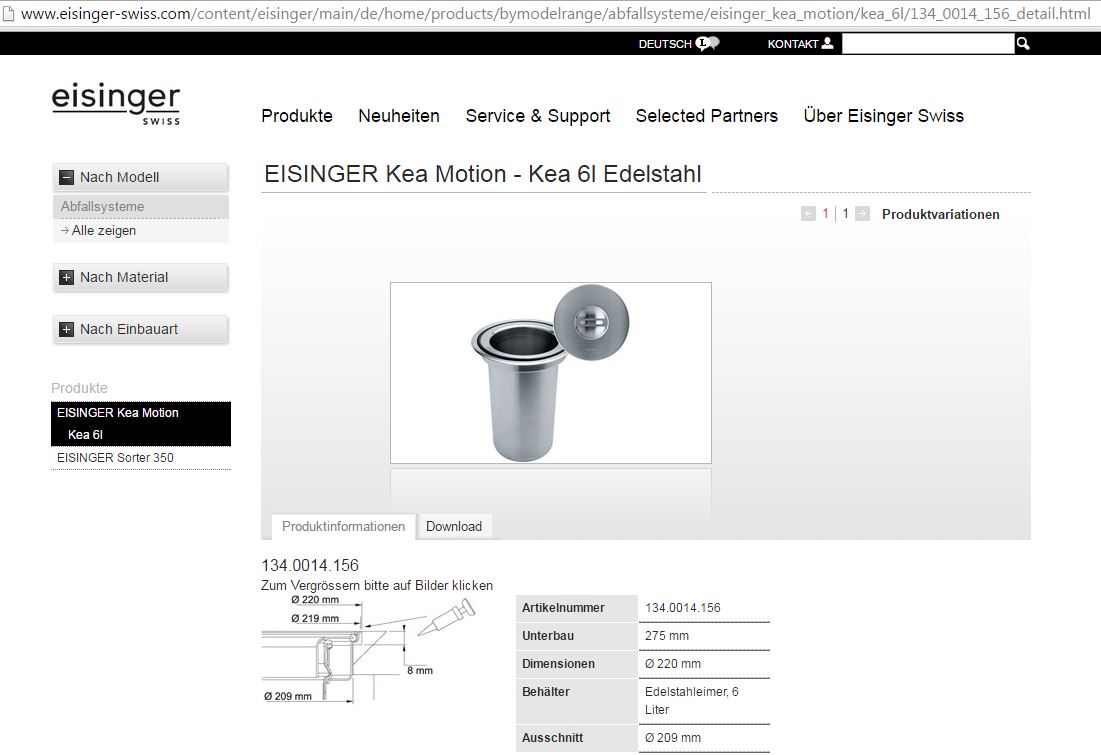
Task: Click the previous product variation arrow
Action: click(x=807, y=214)
